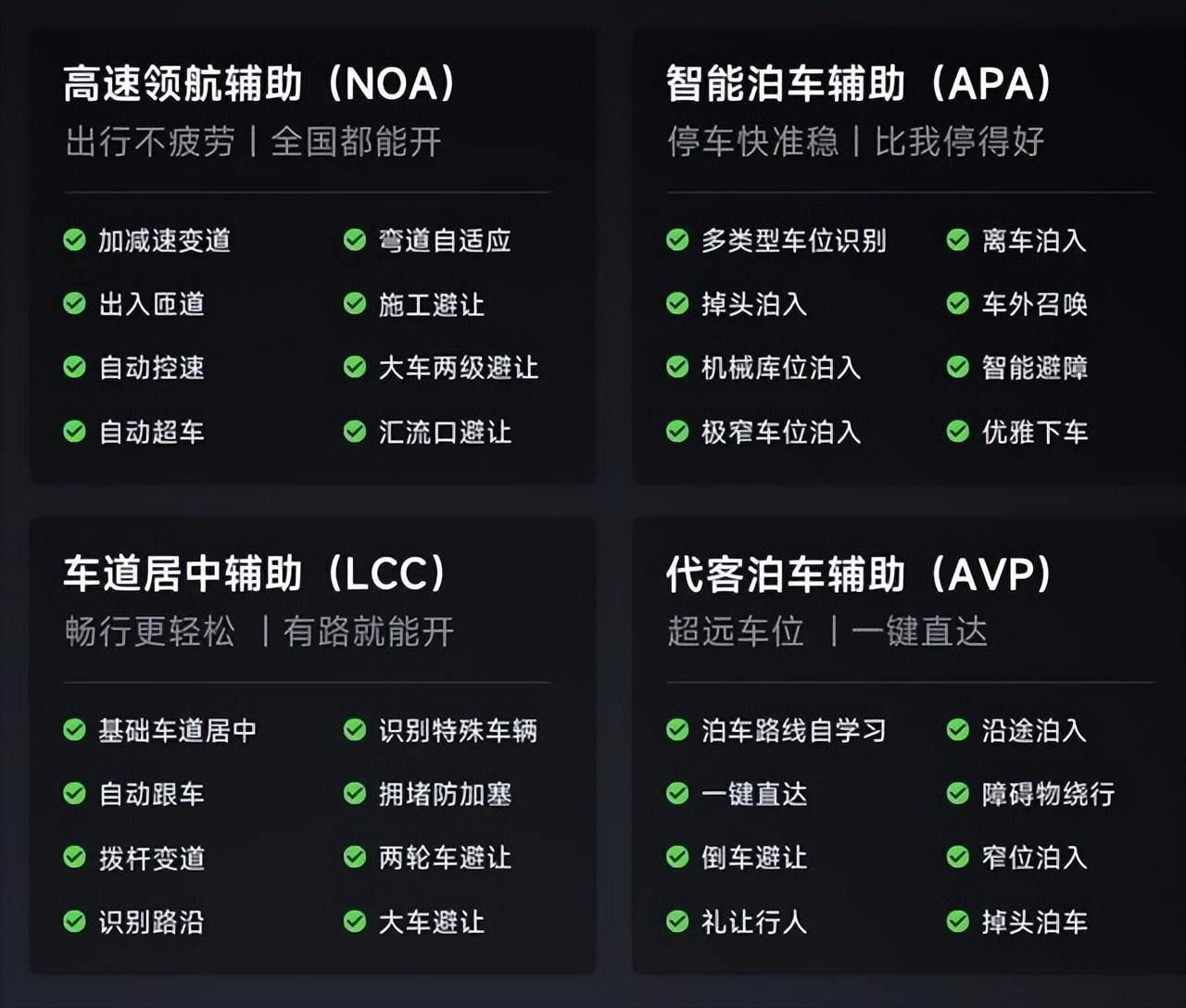This screenshot has height=1008, width=1186.
Task: Click the checkmark for 自动超车
Action: [74, 432]
